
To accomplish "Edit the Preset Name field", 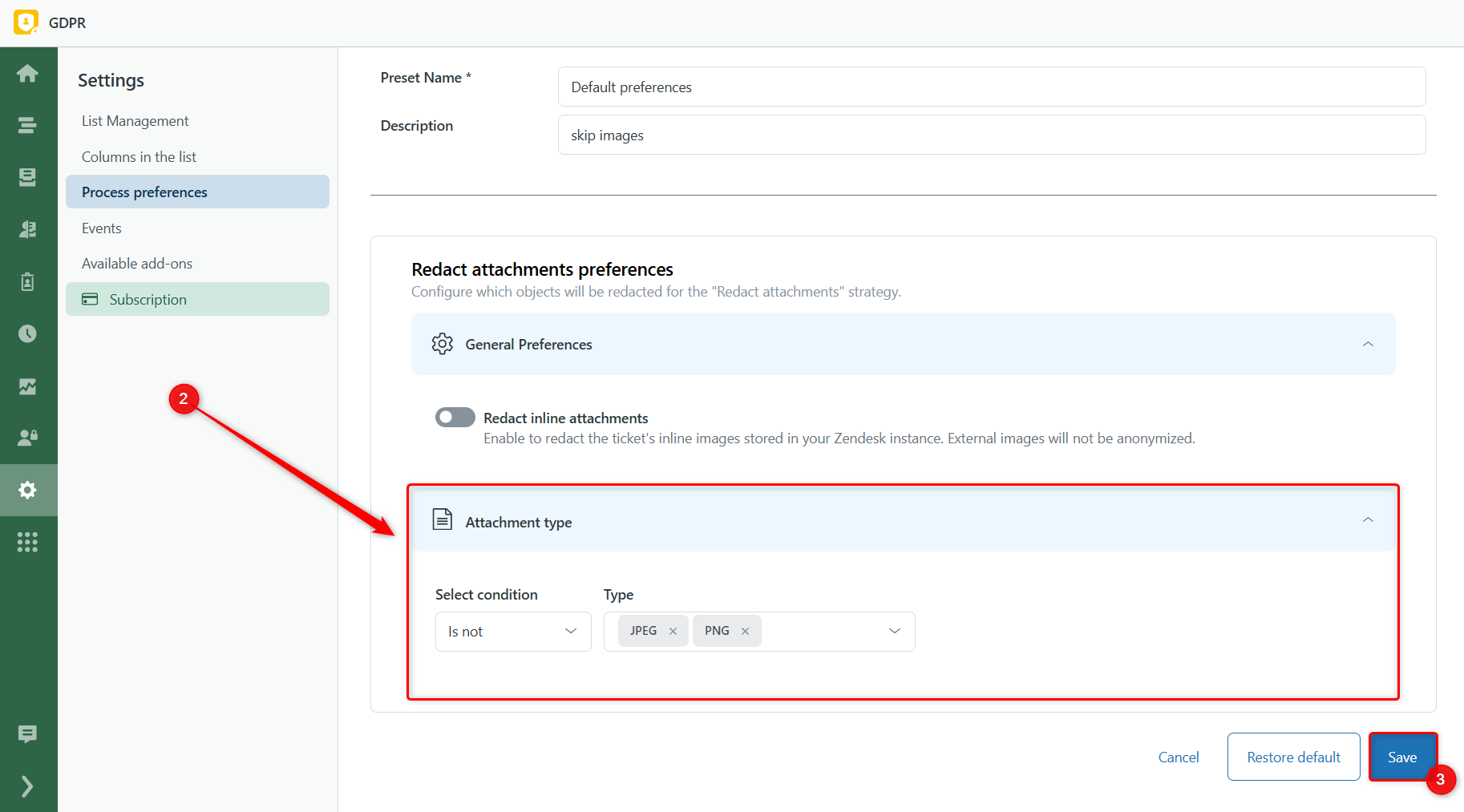I will click(991, 87).
